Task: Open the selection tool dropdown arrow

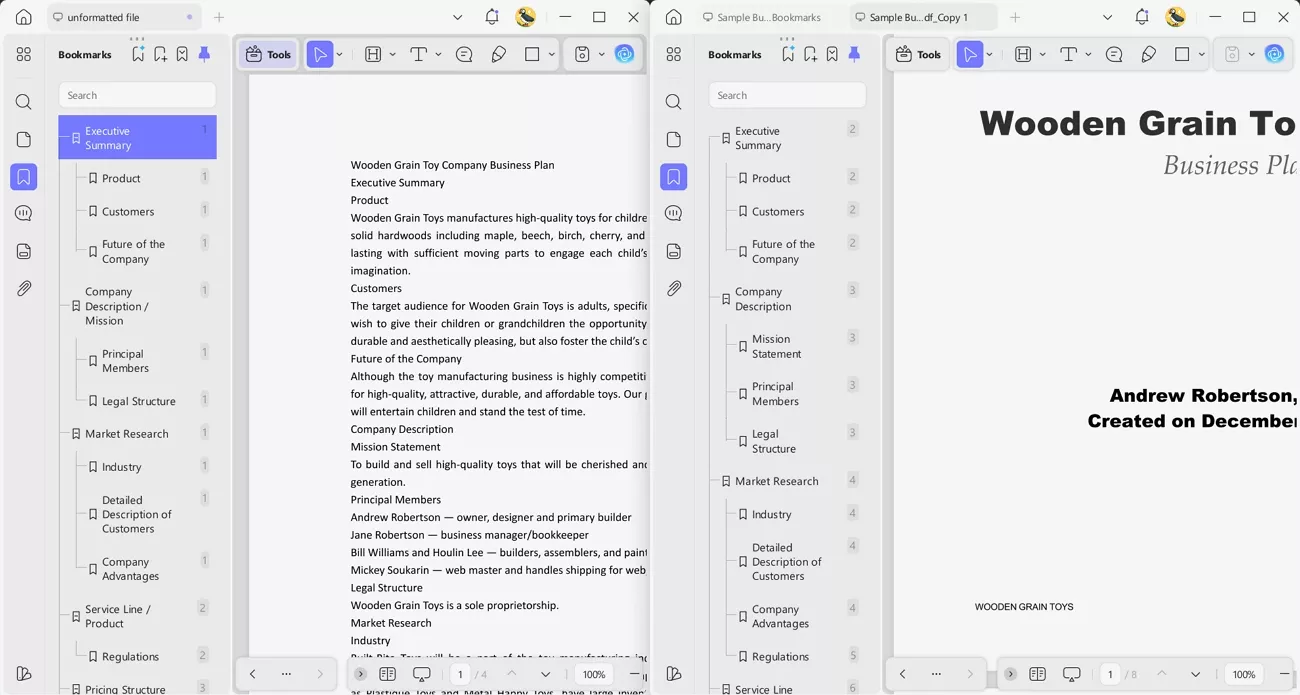Action: coord(338,54)
